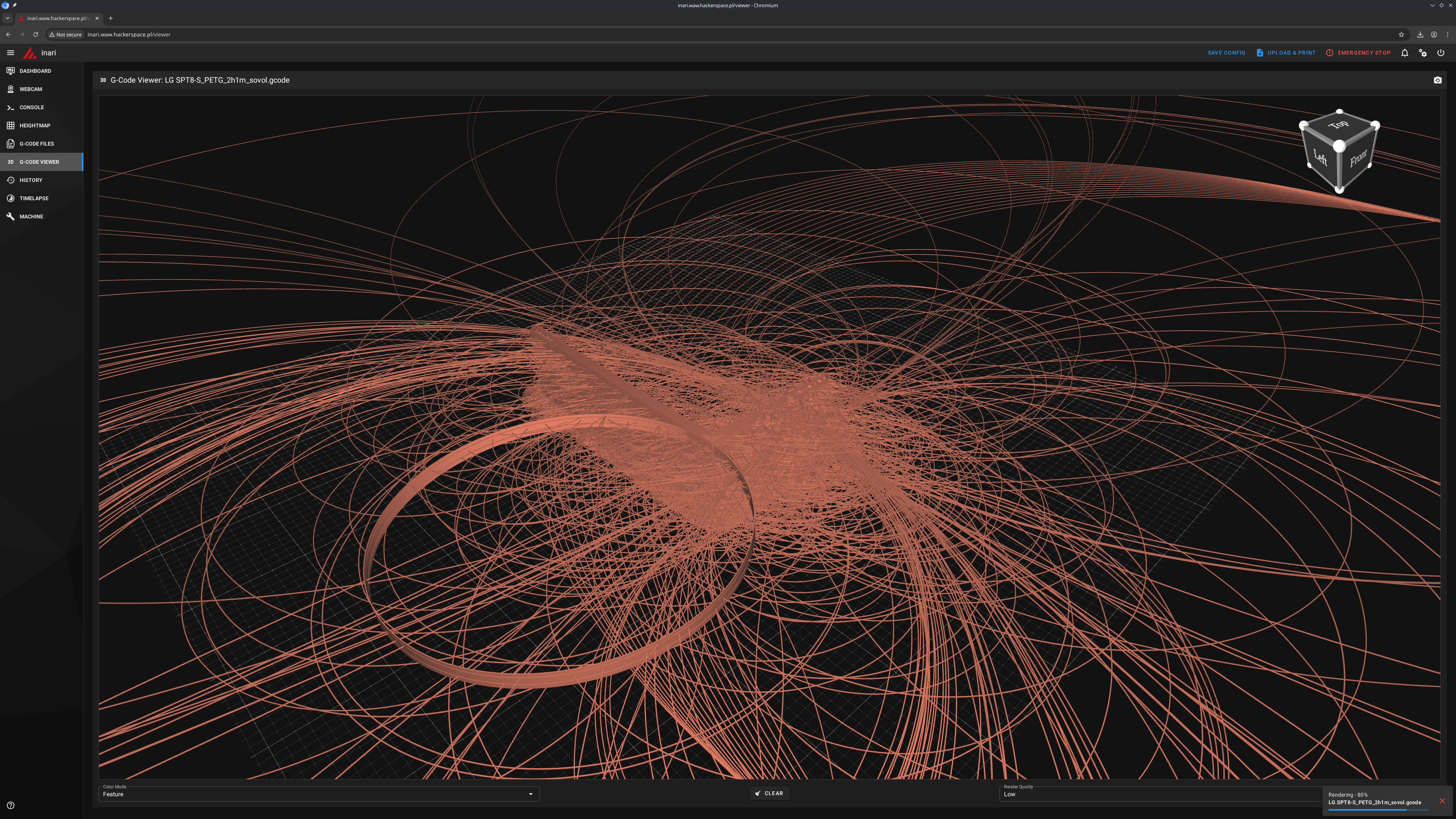Open G-Code Files in the sidebar
Screen dimensions: 1456x819
click(42, 144)
